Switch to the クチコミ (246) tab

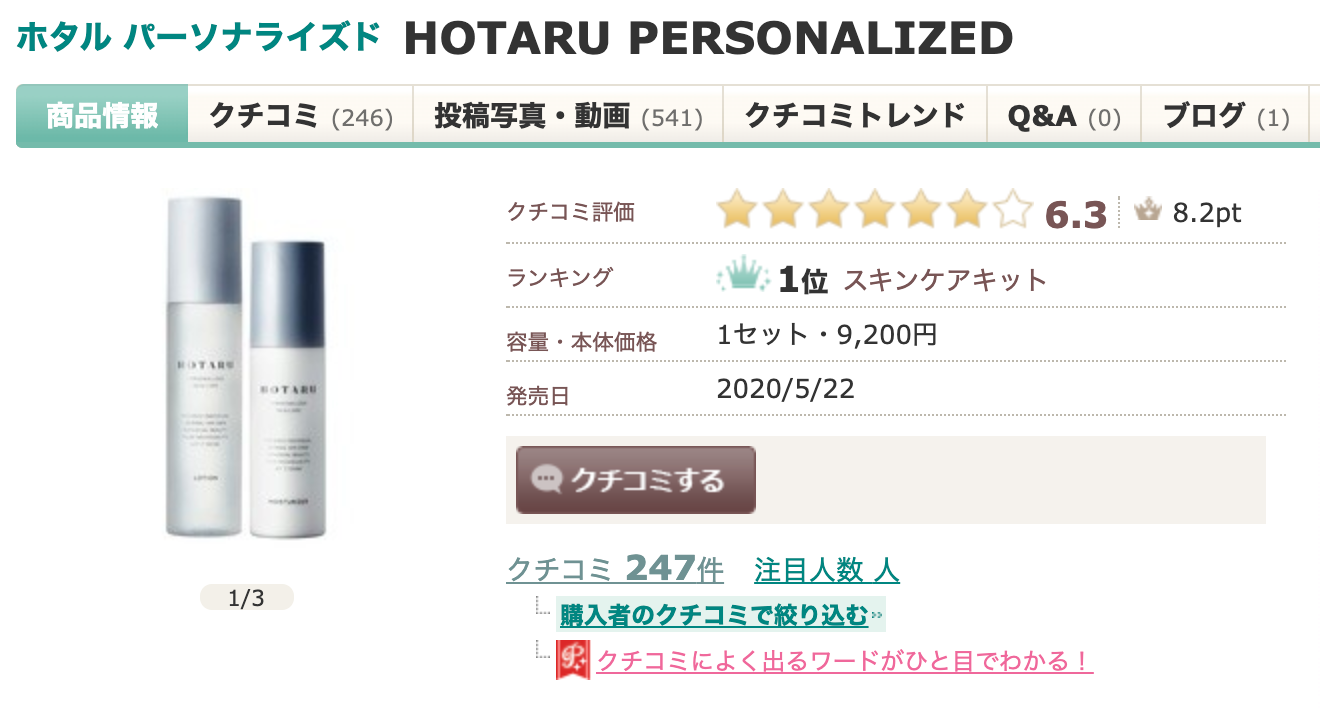300,115
